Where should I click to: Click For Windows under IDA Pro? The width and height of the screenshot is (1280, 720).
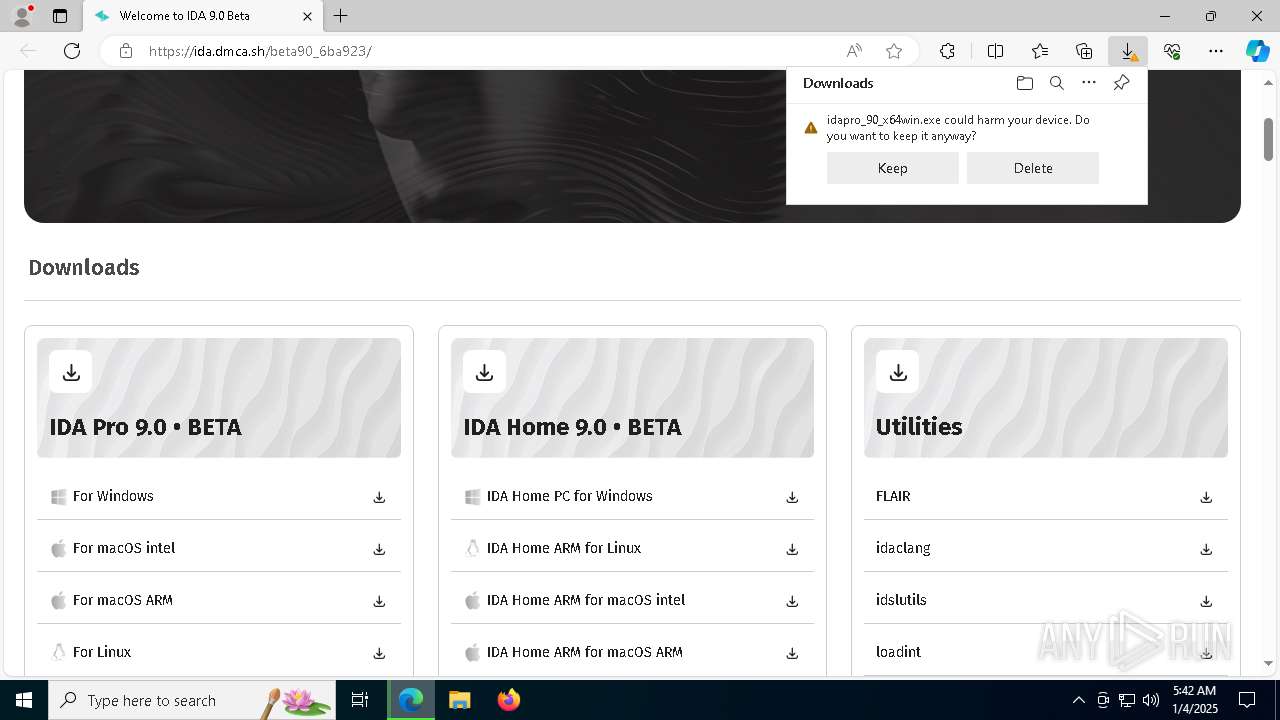pyautogui.click(x=113, y=496)
